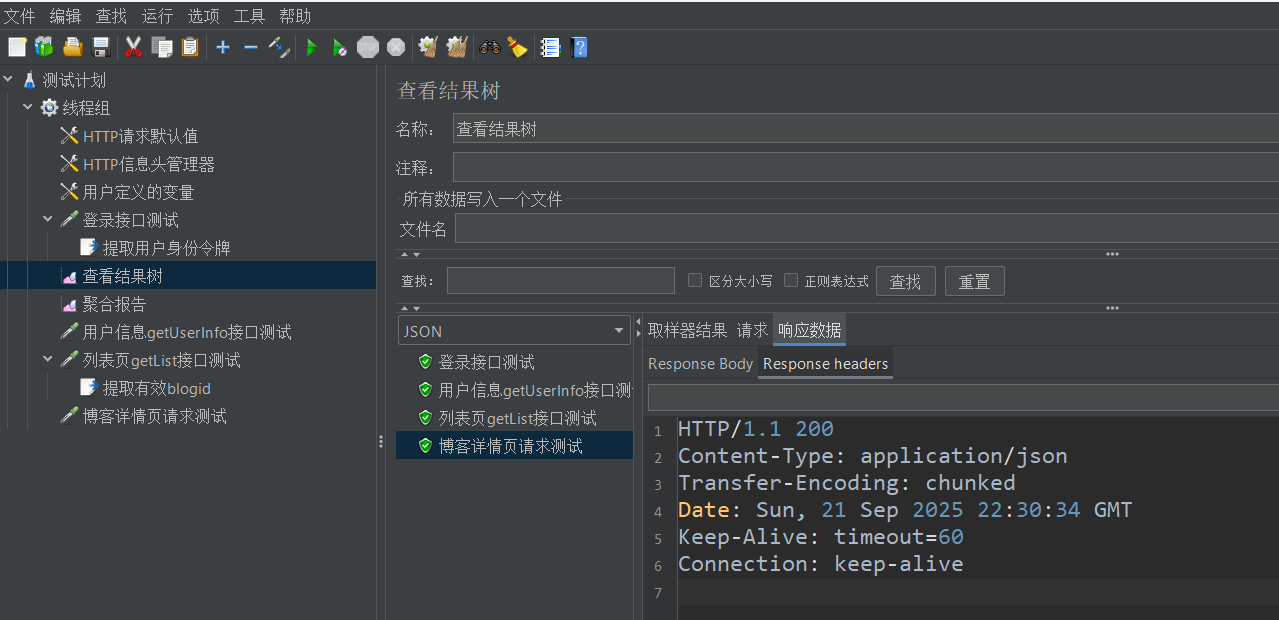Open the 选项 menu
This screenshot has width=1279, height=620.
click(203, 16)
